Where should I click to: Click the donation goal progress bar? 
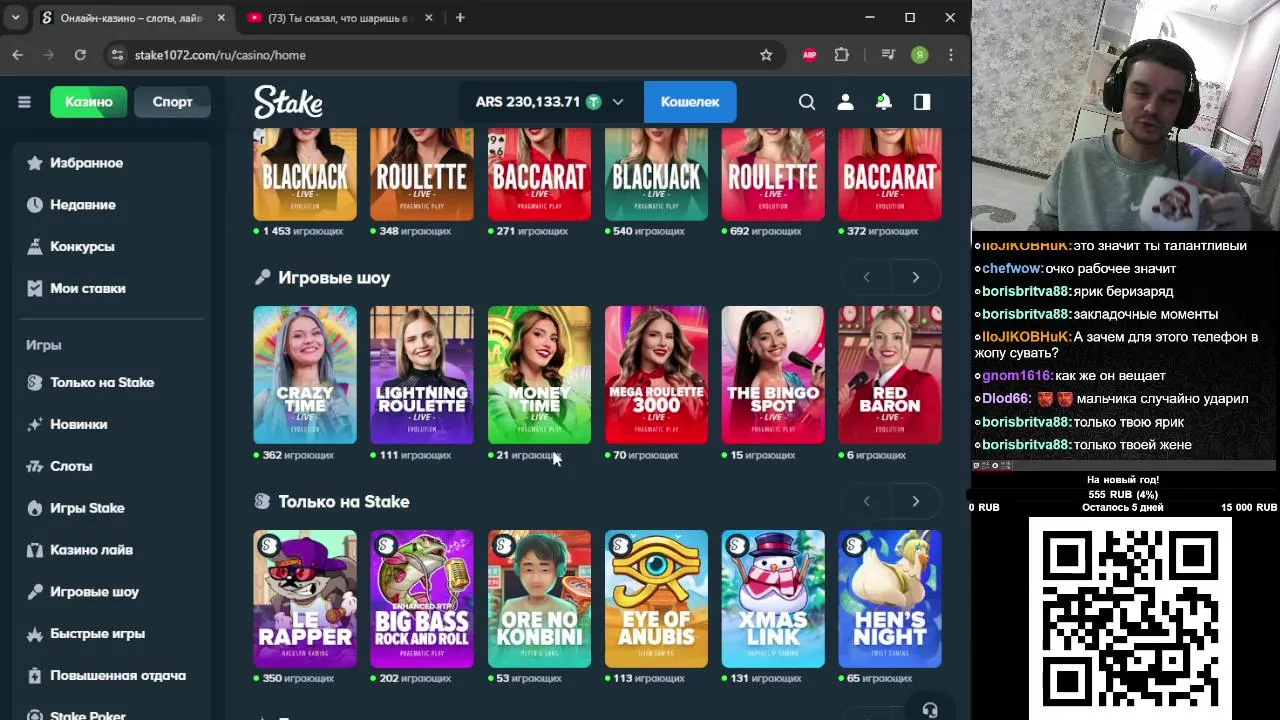(1123, 494)
